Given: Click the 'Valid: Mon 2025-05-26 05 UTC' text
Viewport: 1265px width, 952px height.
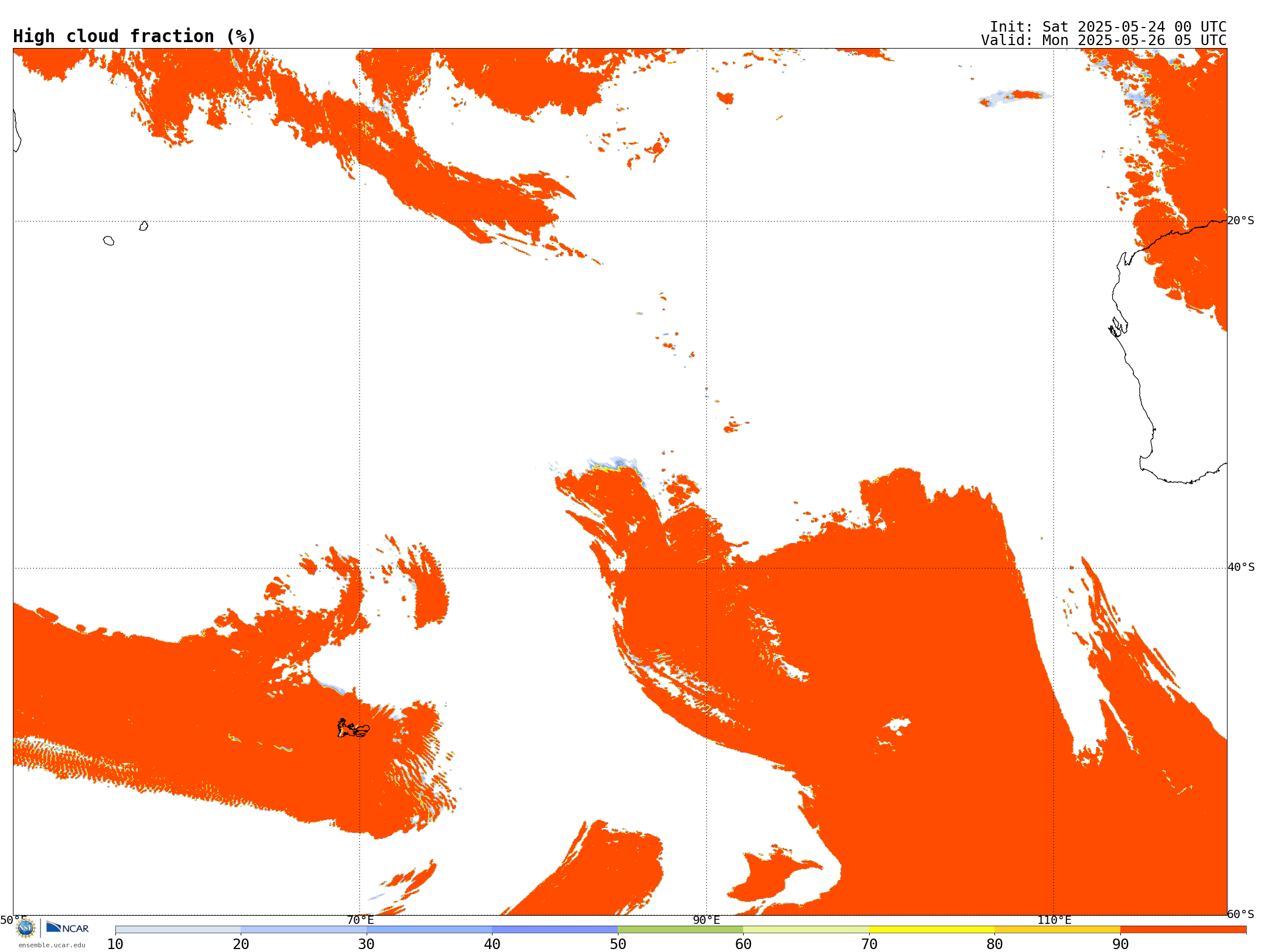Looking at the screenshot, I should (1104, 40).
